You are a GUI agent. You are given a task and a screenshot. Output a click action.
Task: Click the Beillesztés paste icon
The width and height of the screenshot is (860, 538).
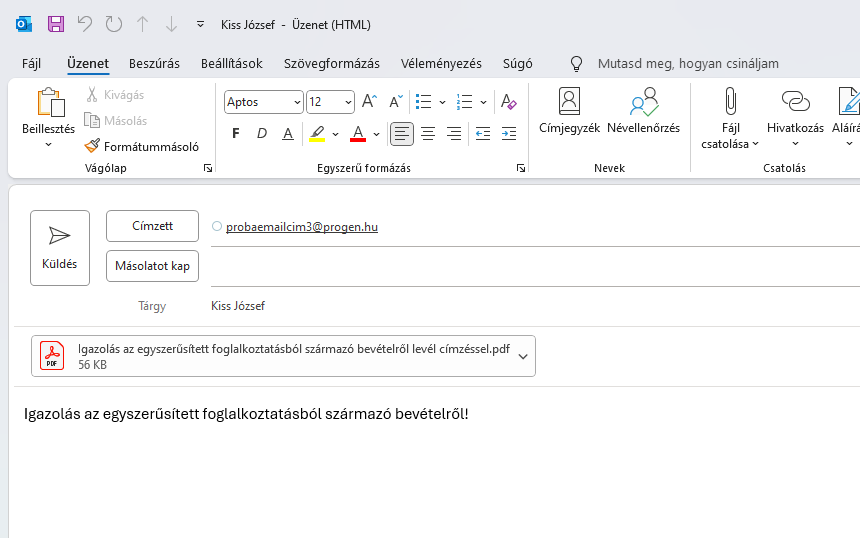pyautogui.click(x=49, y=104)
